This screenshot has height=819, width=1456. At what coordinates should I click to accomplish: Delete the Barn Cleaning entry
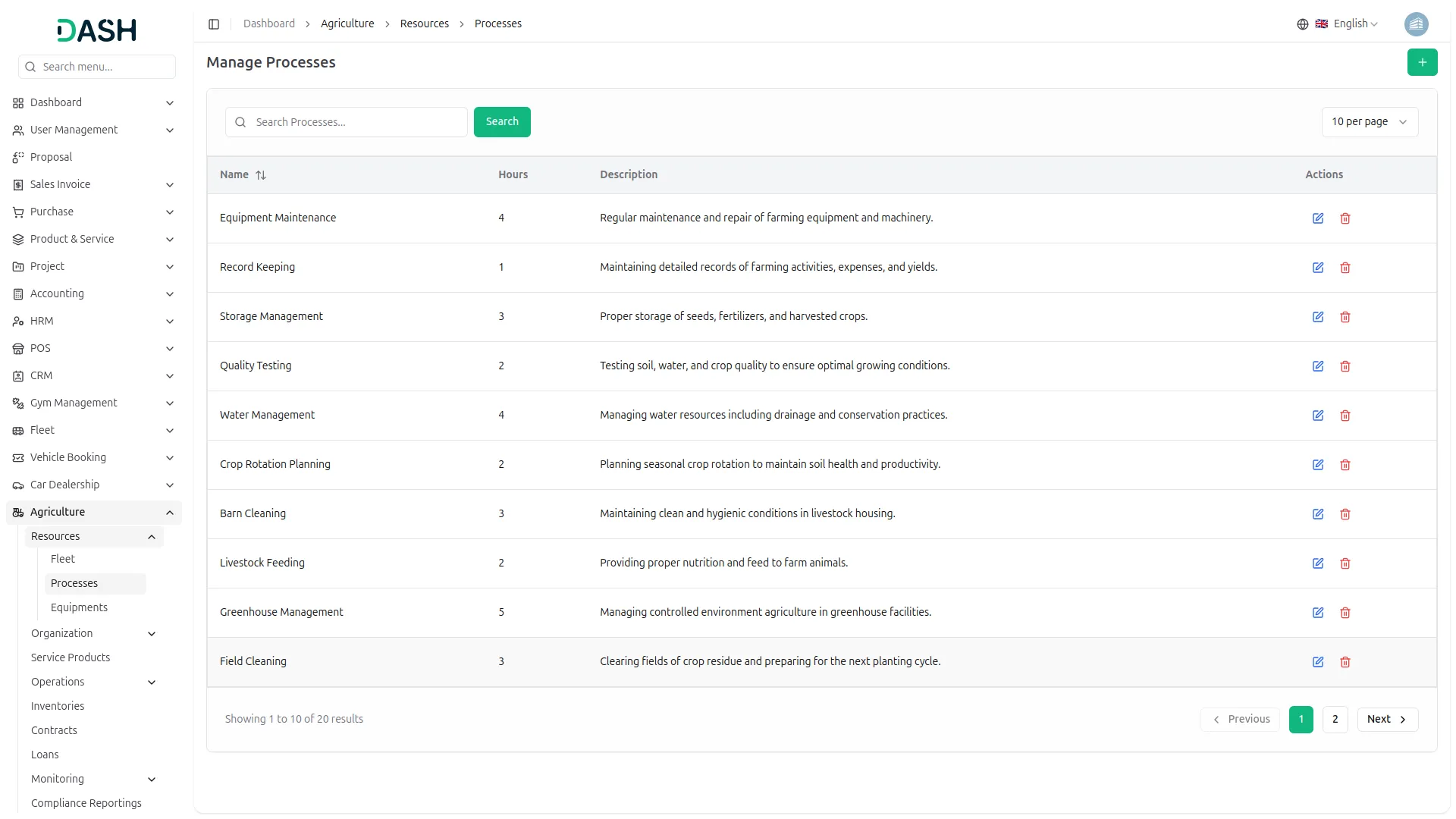pyautogui.click(x=1345, y=514)
